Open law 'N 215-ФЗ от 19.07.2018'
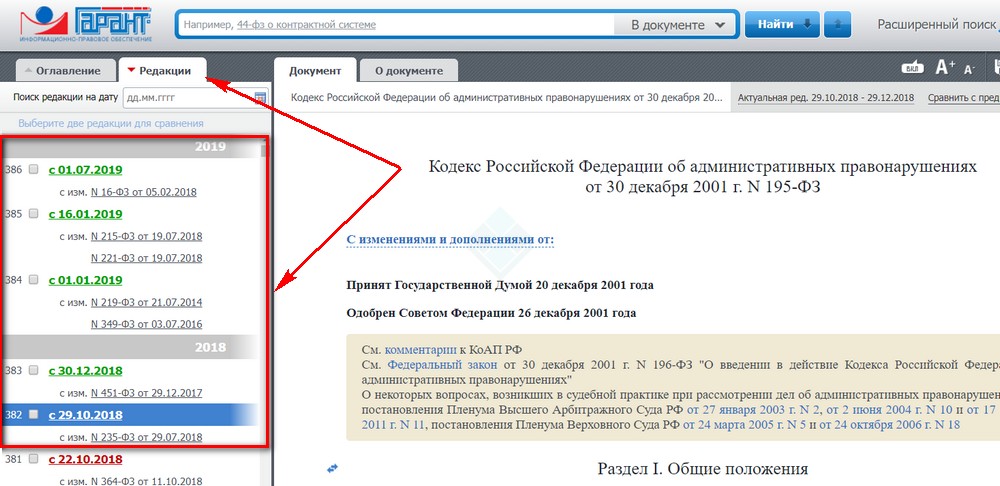 (x=147, y=236)
